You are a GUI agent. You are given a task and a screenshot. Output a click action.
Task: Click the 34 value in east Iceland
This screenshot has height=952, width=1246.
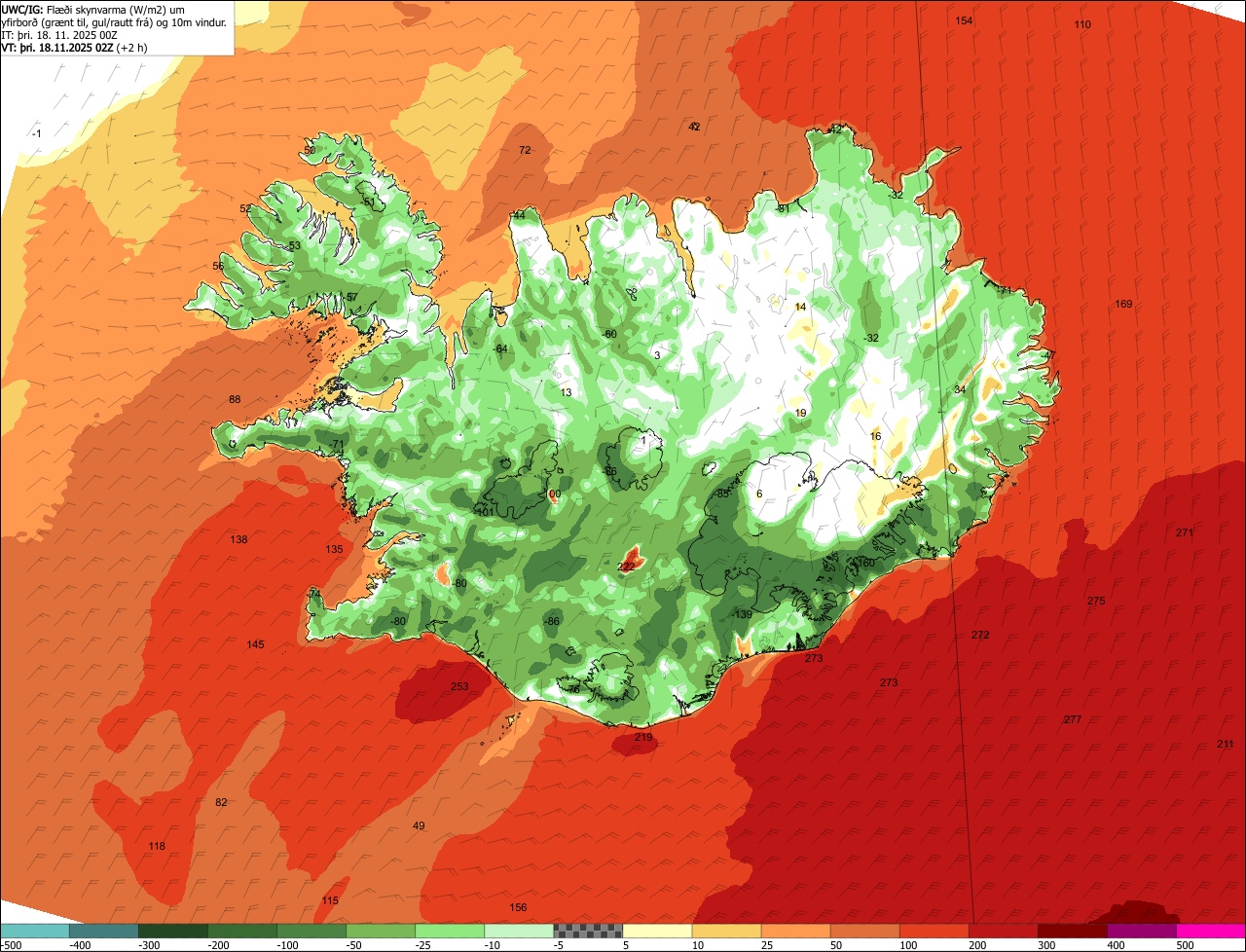coord(960,389)
